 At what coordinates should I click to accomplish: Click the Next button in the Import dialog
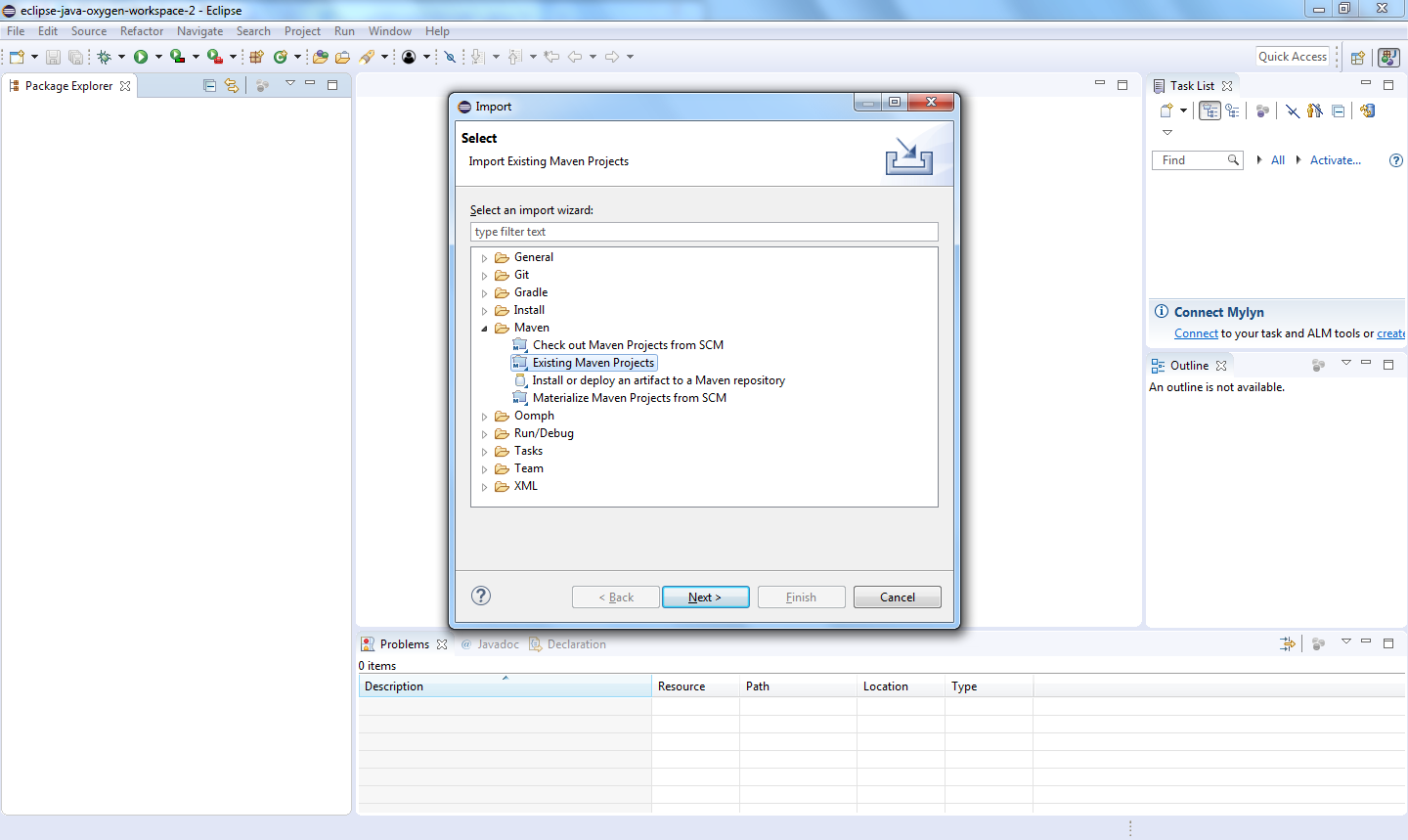pos(705,597)
